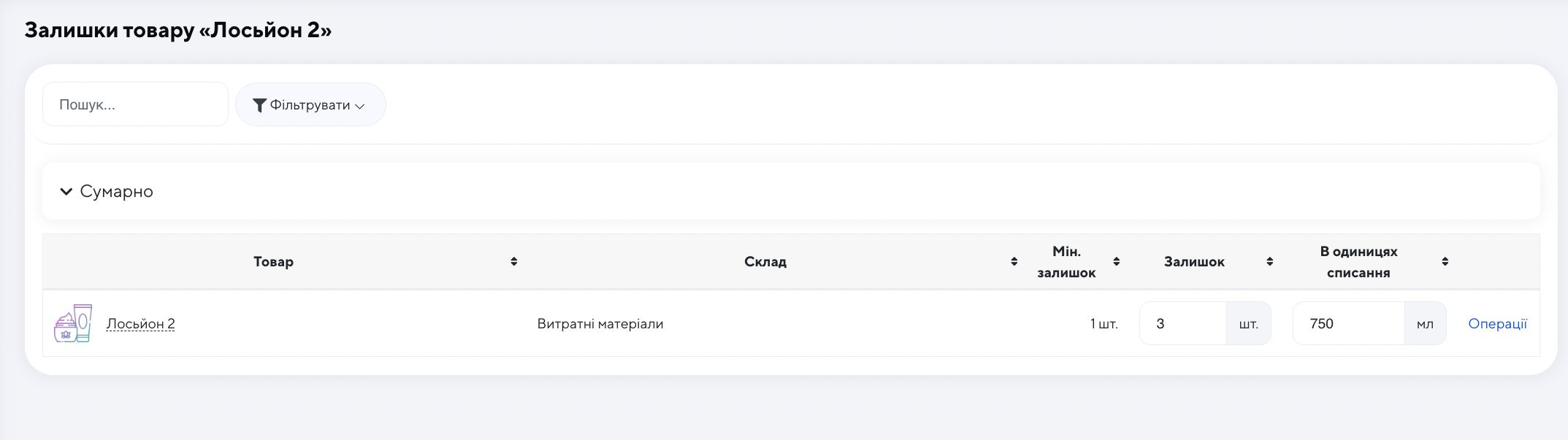Click the шт. unit label
The image size is (1568, 440).
click(x=1248, y=324)
